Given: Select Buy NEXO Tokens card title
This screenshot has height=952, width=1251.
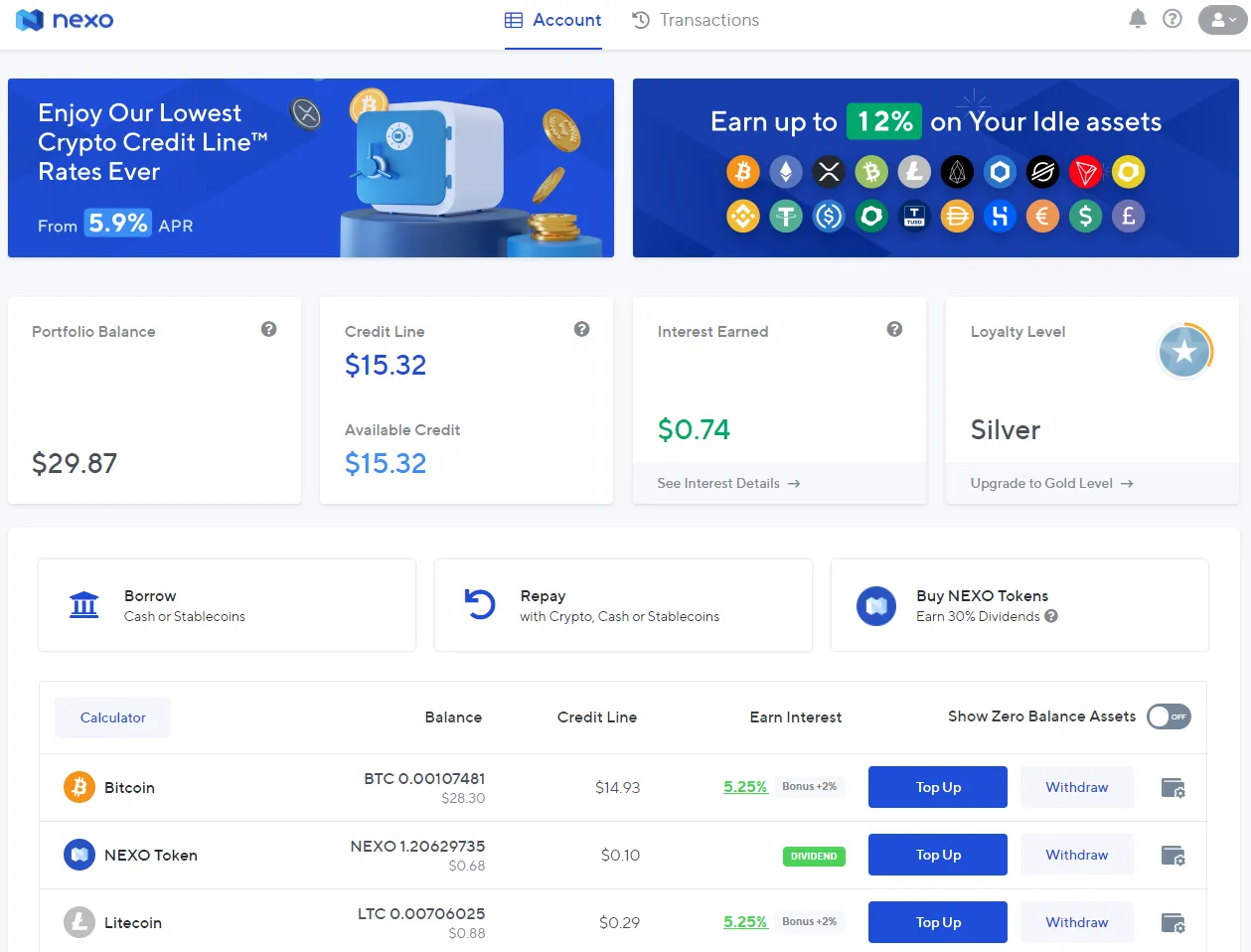Looking at the screenshot, I should tap(982, 596).
